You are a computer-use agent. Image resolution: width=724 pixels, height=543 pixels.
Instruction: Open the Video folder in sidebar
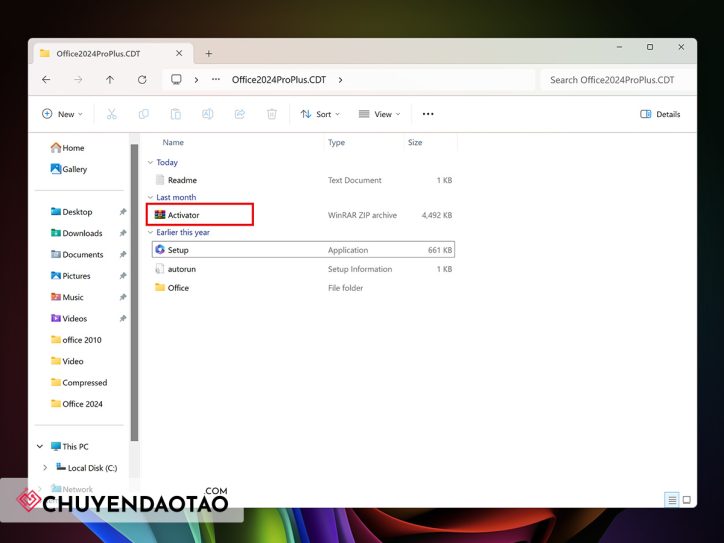coord(67,361)
